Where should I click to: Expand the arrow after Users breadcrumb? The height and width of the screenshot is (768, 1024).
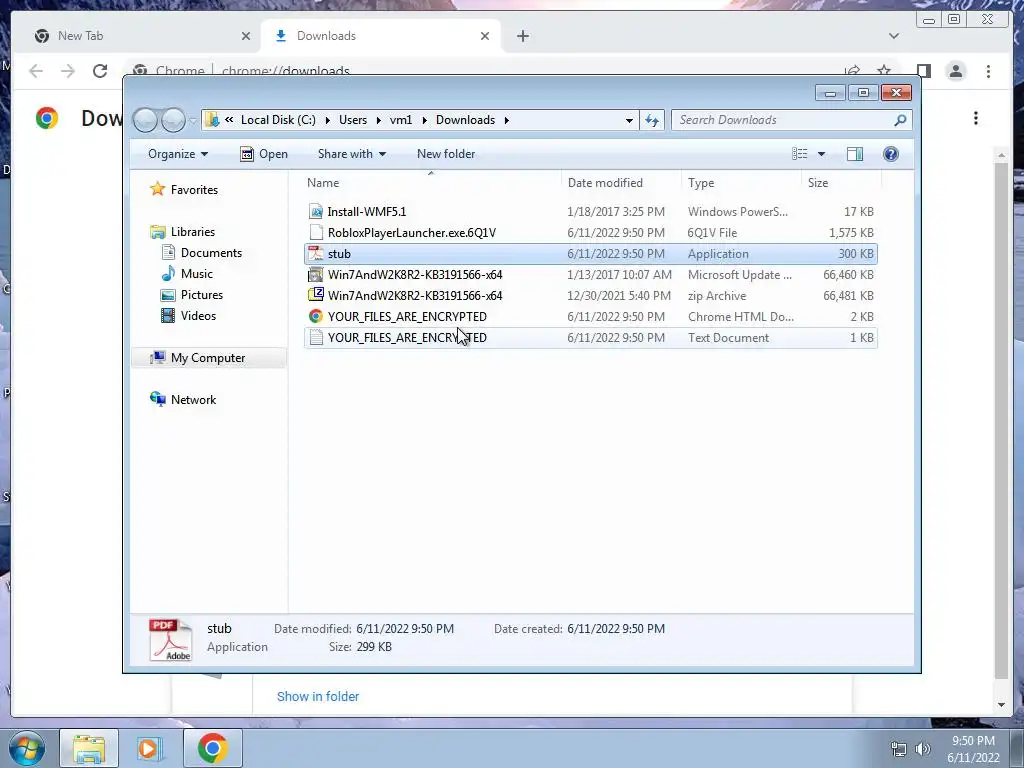point(378,120)
